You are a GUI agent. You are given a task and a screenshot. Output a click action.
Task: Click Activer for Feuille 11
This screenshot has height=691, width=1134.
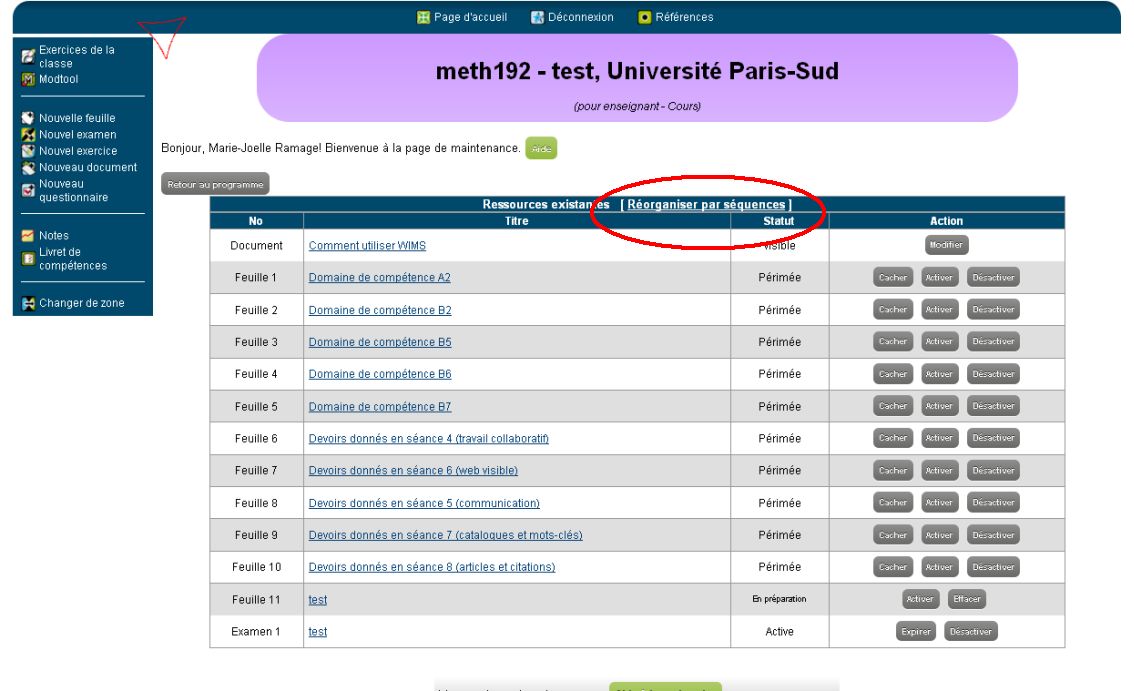920,599
